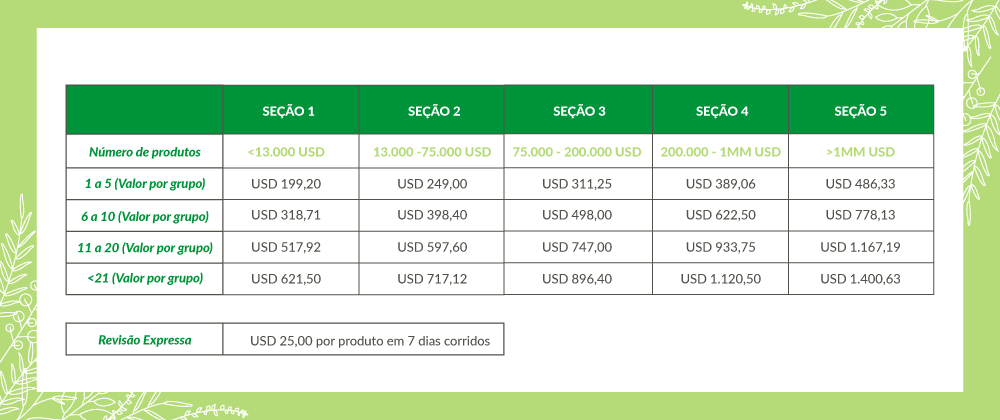Click the 75.000 - 200.000 USD range

coord(577,152)
